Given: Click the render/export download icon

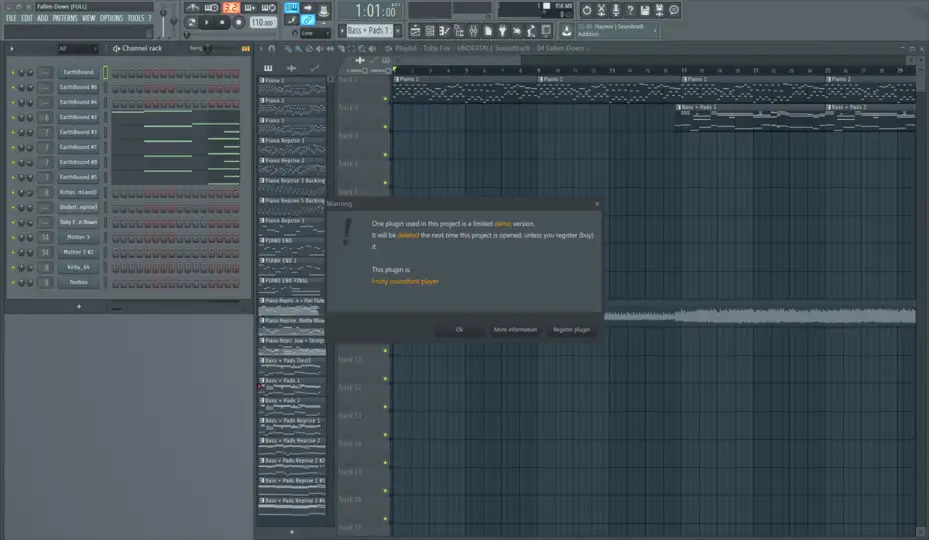Looking at the screenshot, I should [566, 31].
